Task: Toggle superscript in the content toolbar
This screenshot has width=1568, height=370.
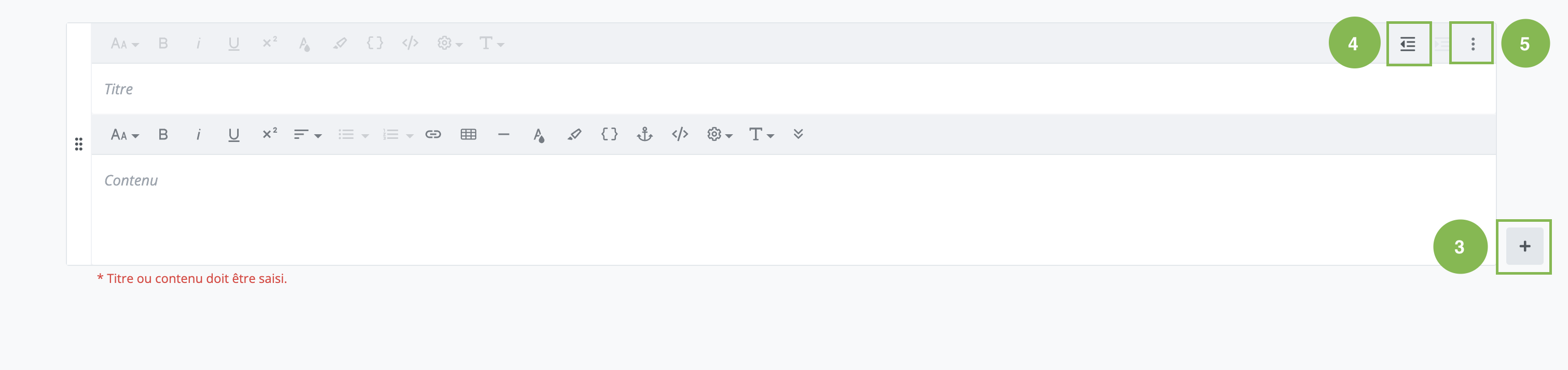Action: 269,134
